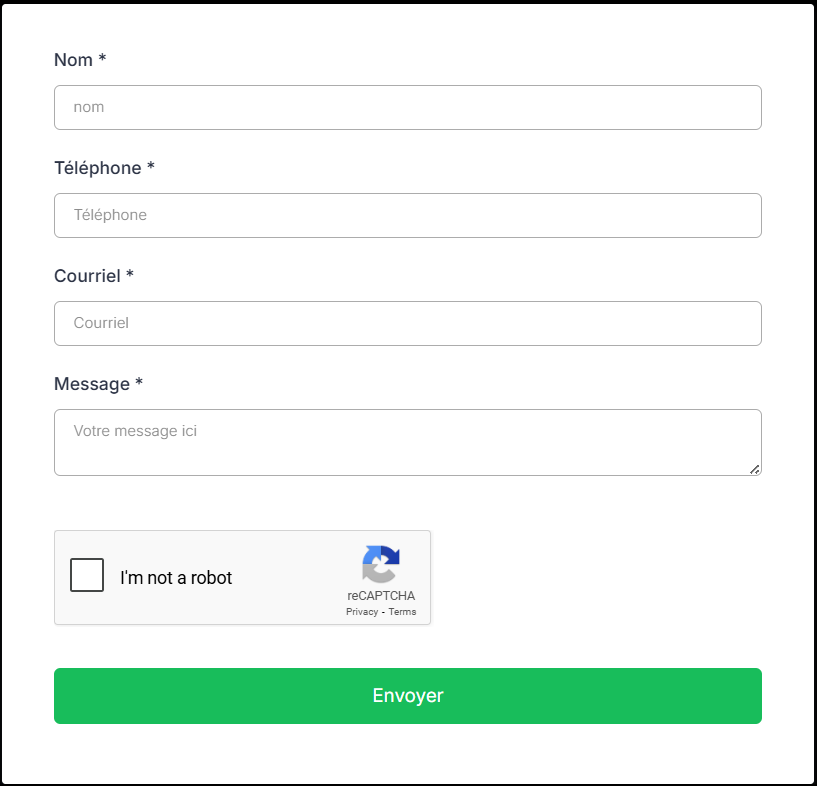This screenshot has width=817, height=786.
Task: Click the required asterisk beside Téléphone
Action: [x=151, y=167]
